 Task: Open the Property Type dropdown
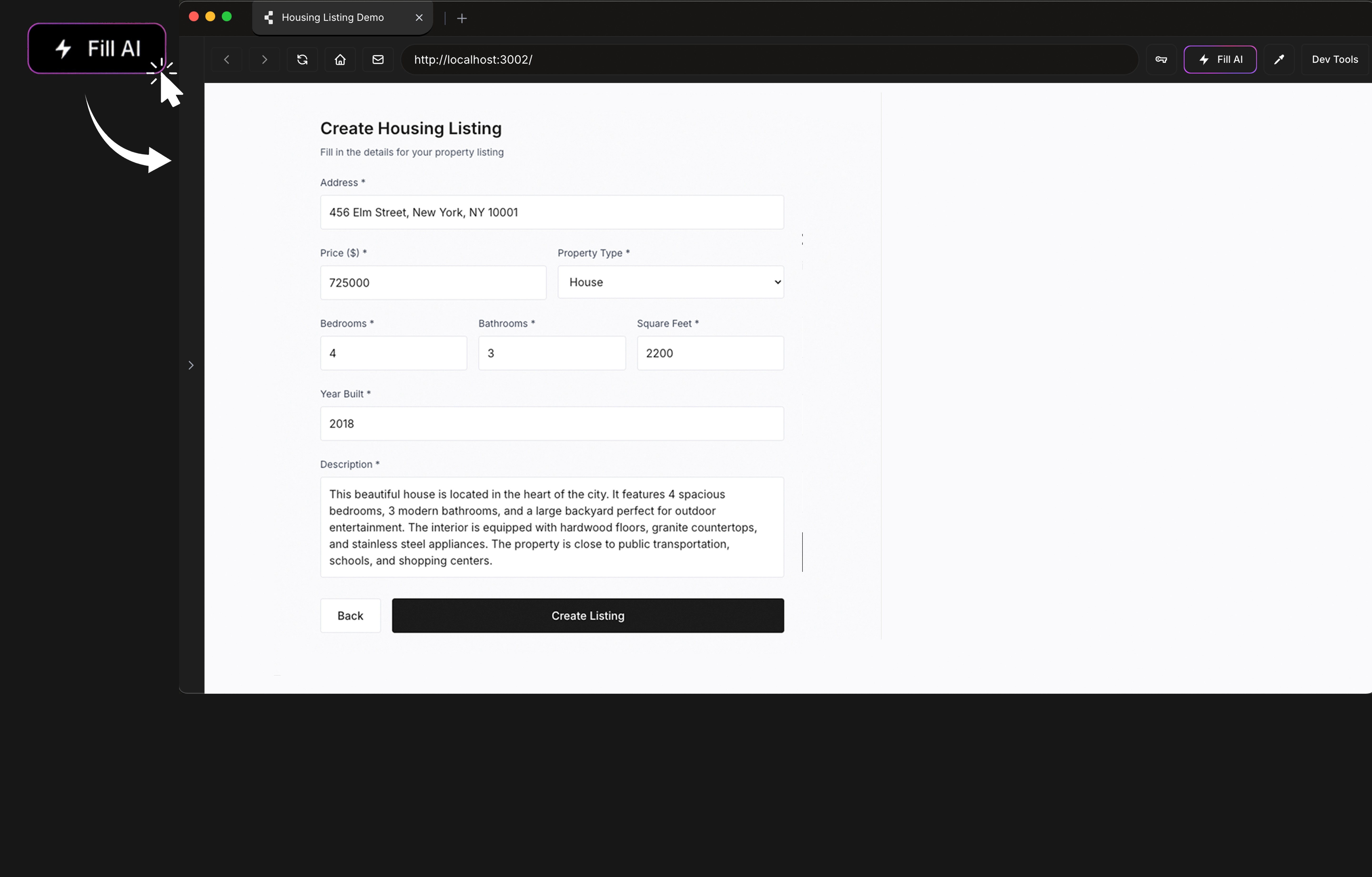click(670, 282)
